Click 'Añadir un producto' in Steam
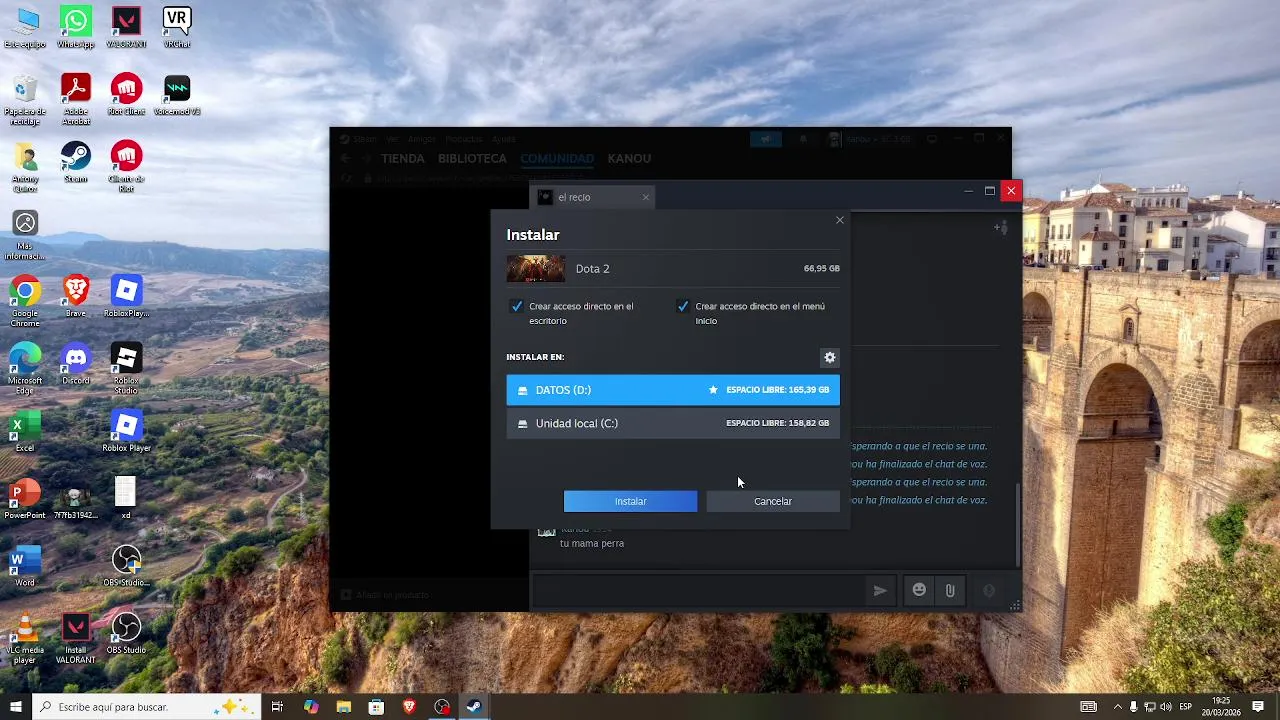Screen dimensions: 1280x720 point(384,595)
